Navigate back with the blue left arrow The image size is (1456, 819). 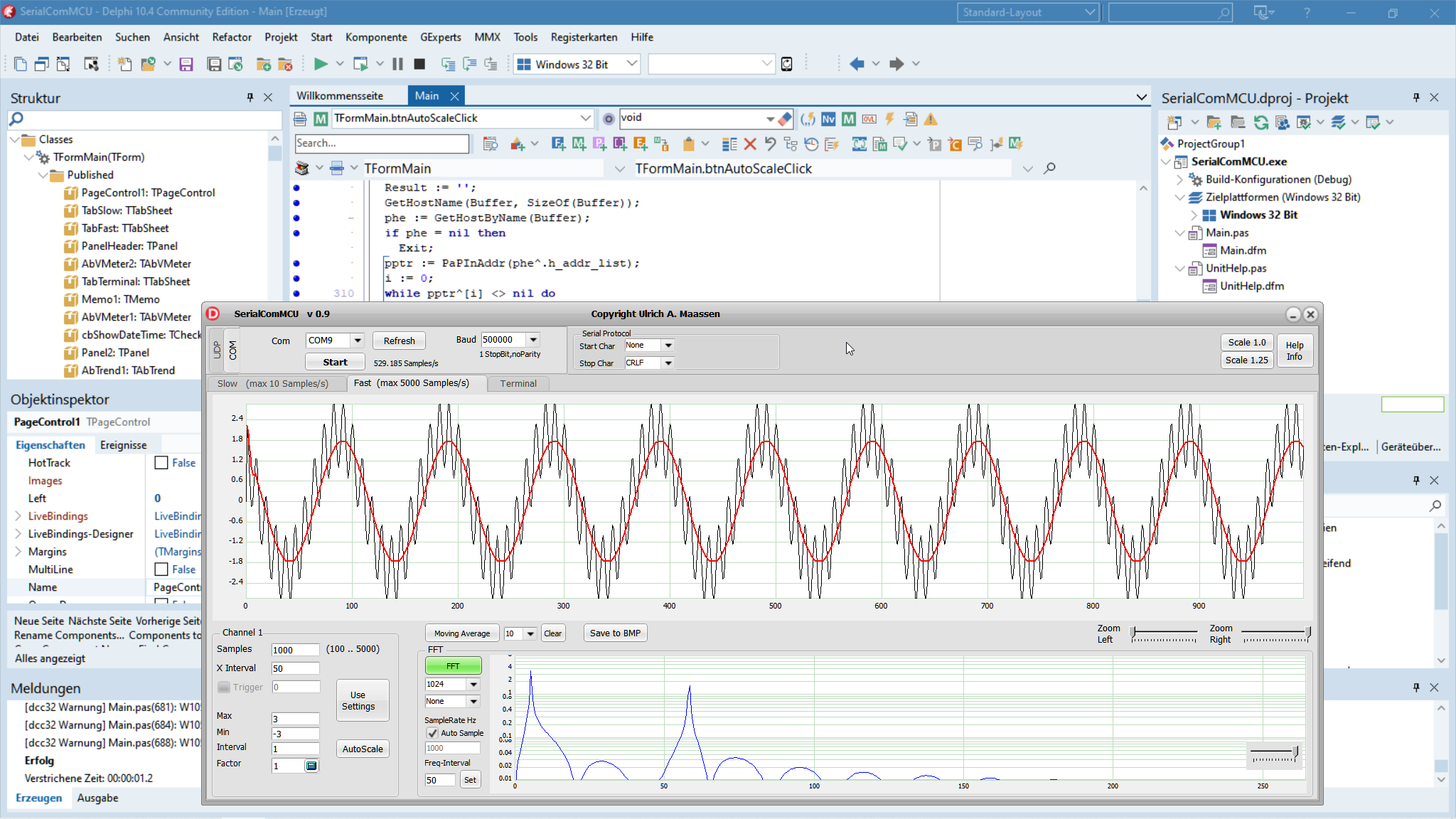[x=857, y=64]
